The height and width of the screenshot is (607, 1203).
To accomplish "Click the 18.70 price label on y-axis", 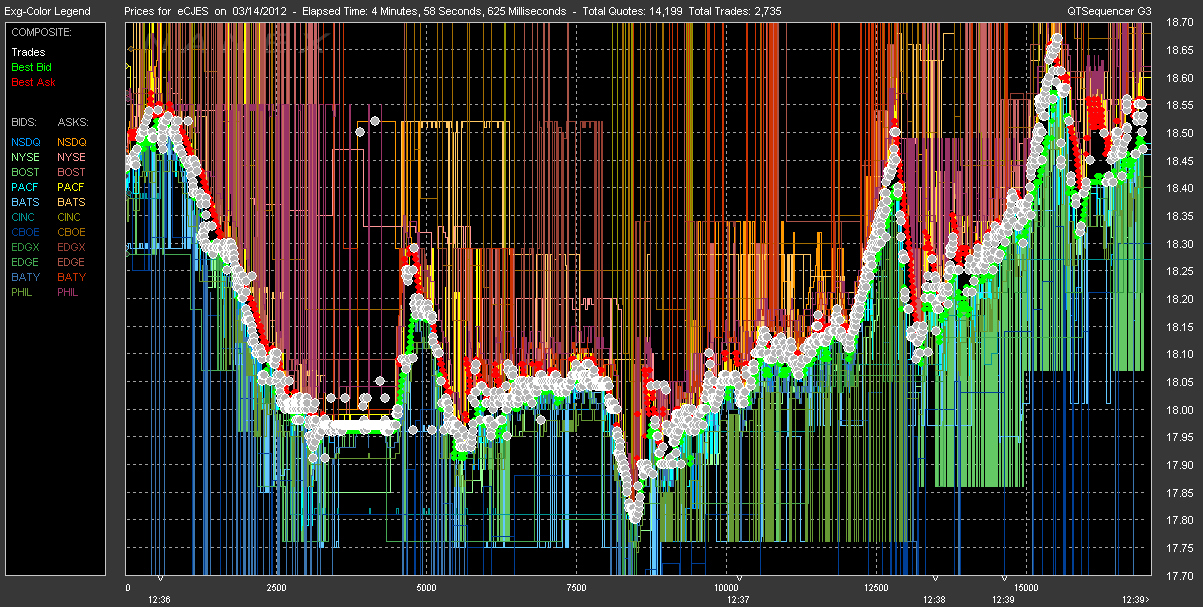I will [x=1178, y=23].
